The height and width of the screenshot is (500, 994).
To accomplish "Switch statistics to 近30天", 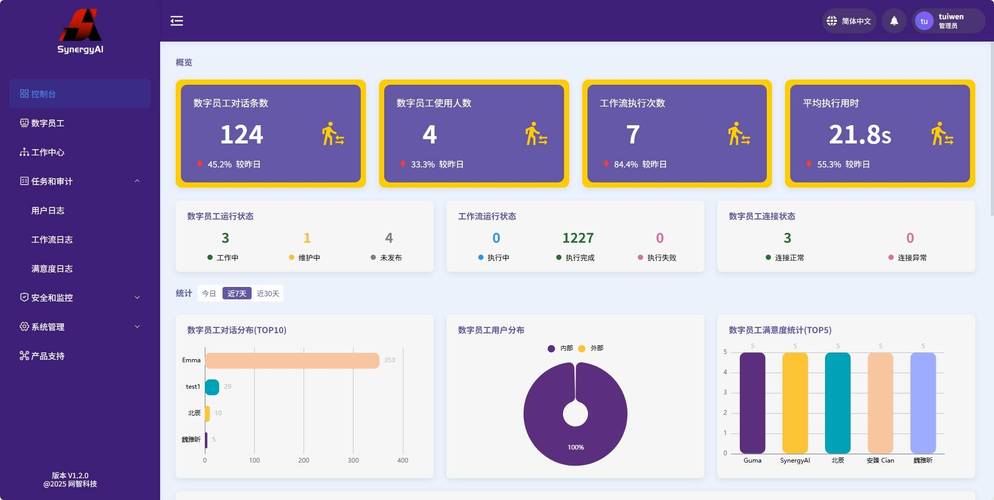I will tap(268, 293).
